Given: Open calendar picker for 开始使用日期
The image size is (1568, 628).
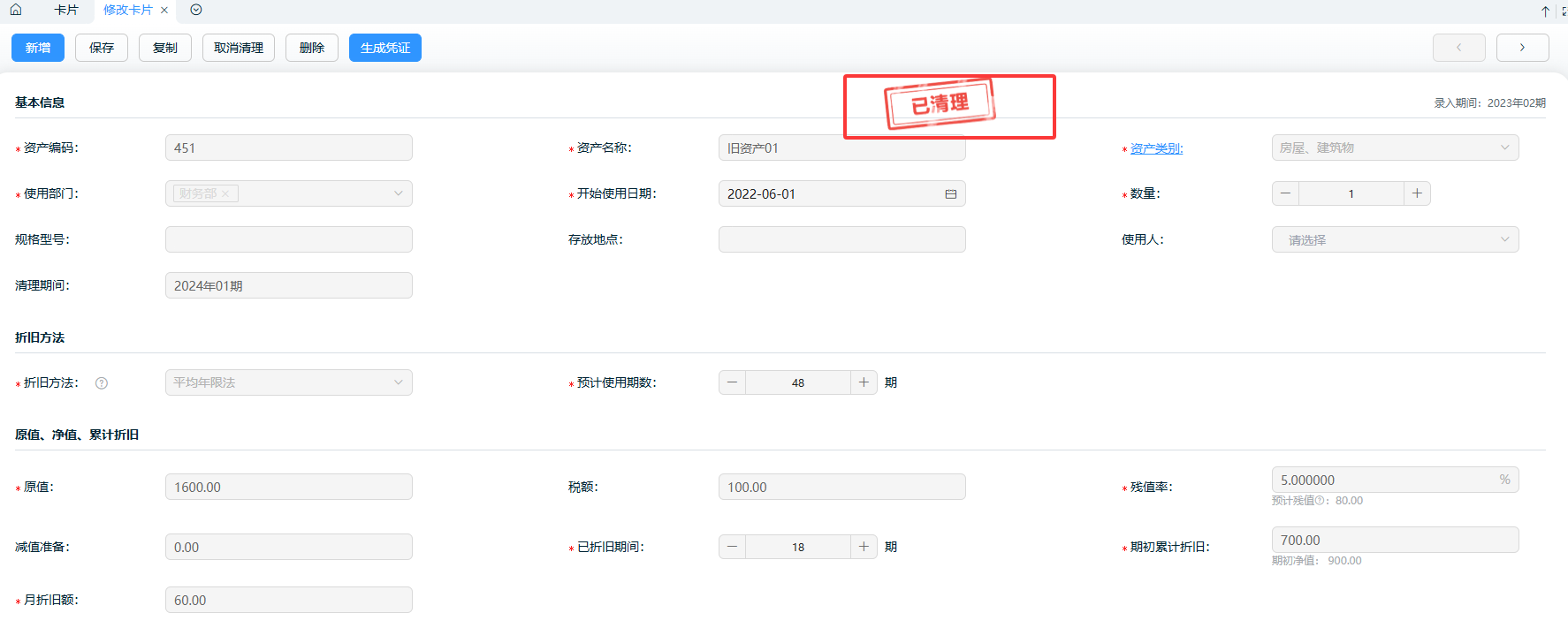Looking at the screenshot, I should pyautogui.click(x=951, y=194).
